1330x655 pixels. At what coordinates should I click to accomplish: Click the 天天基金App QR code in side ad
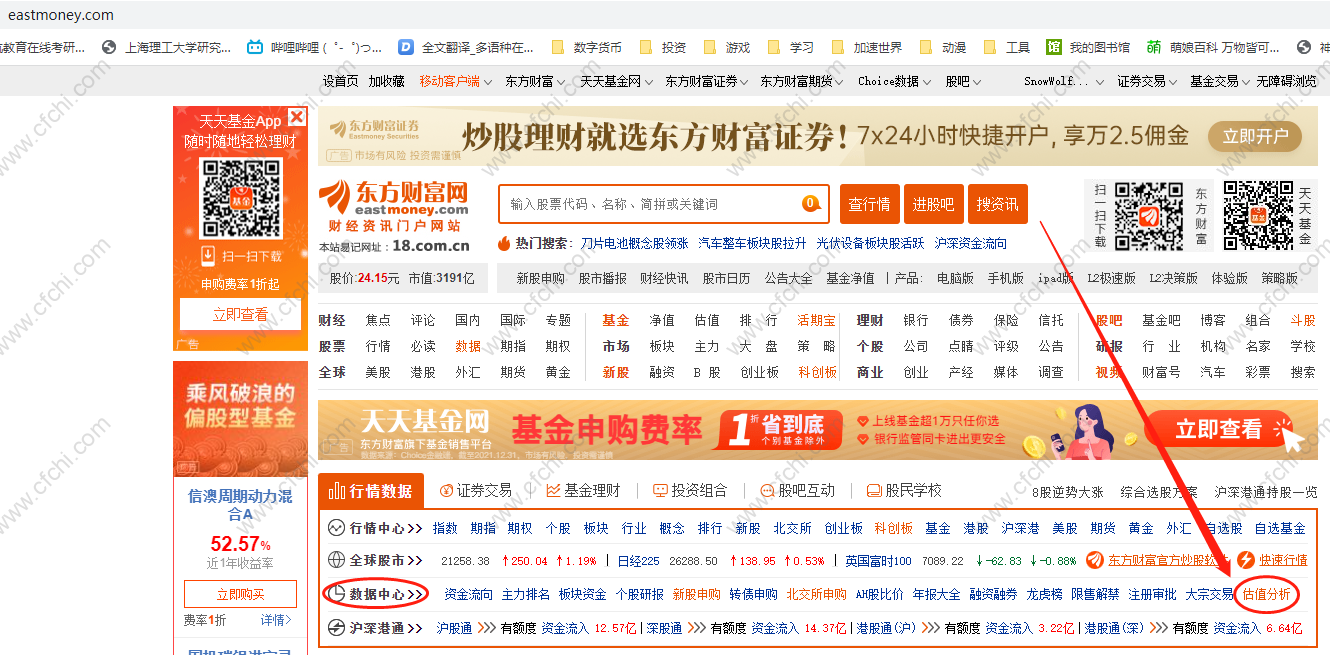click(x=241, y=198)
